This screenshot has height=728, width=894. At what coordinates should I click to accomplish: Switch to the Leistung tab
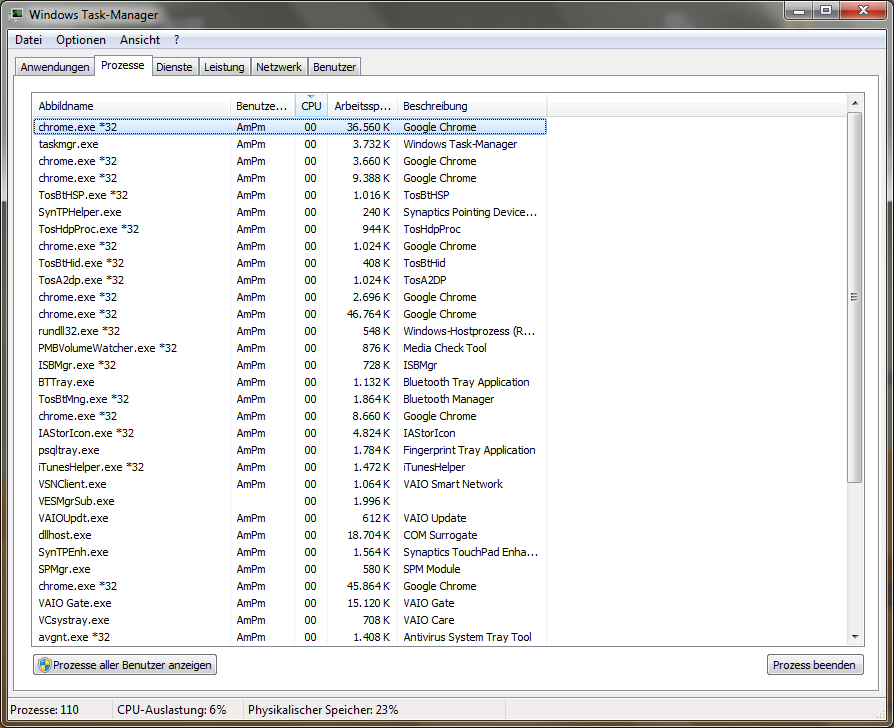pos(224,67)
